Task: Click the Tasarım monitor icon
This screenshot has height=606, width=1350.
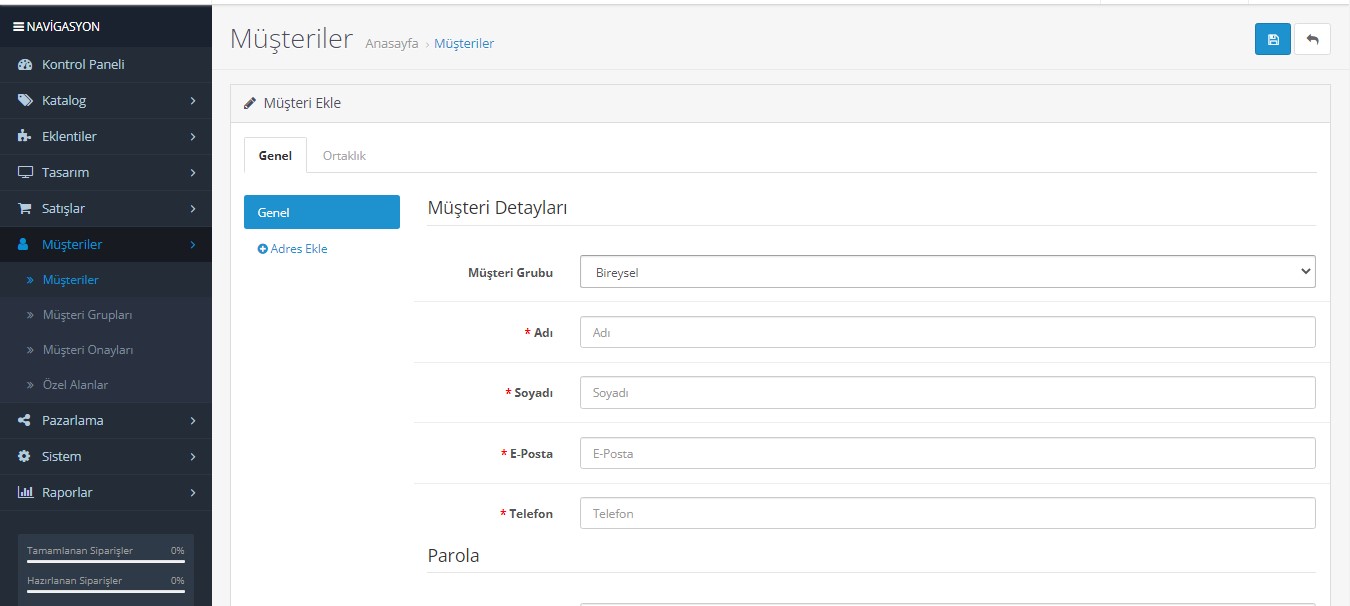Action: pyautogui.click(x=26, y=173)
